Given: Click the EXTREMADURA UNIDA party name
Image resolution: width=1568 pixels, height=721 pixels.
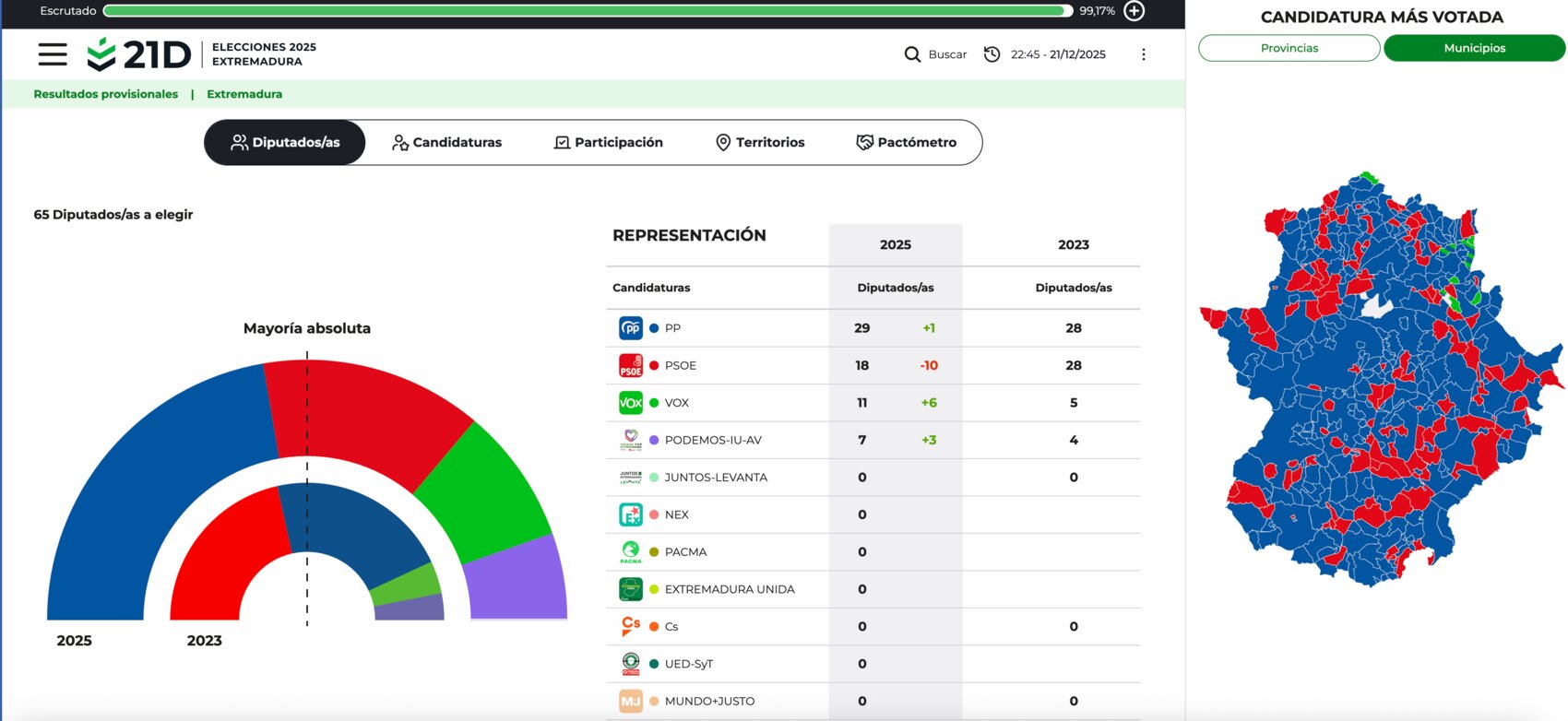Looking at the screenshot, I should (730, 589).
